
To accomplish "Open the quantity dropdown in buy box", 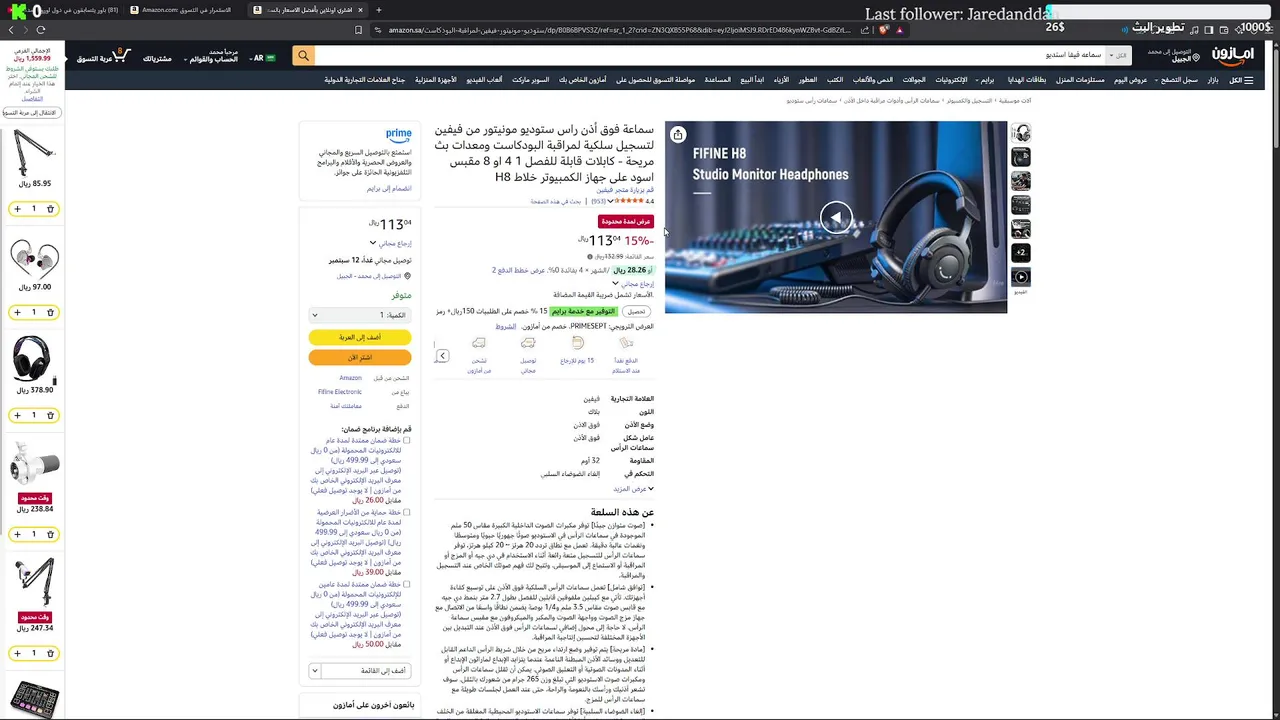I will [360, 314].
